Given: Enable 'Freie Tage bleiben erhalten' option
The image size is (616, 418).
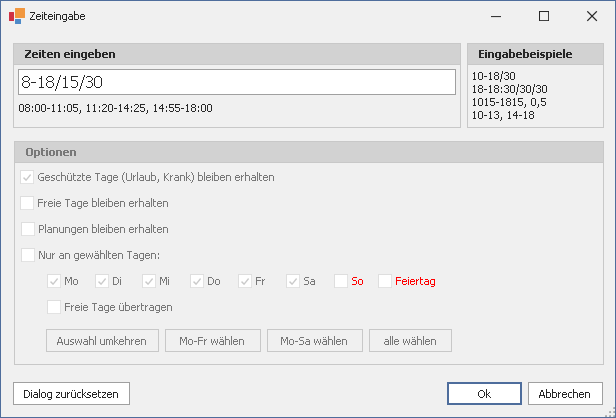Looking at the screenshot, I should [27, 203].
